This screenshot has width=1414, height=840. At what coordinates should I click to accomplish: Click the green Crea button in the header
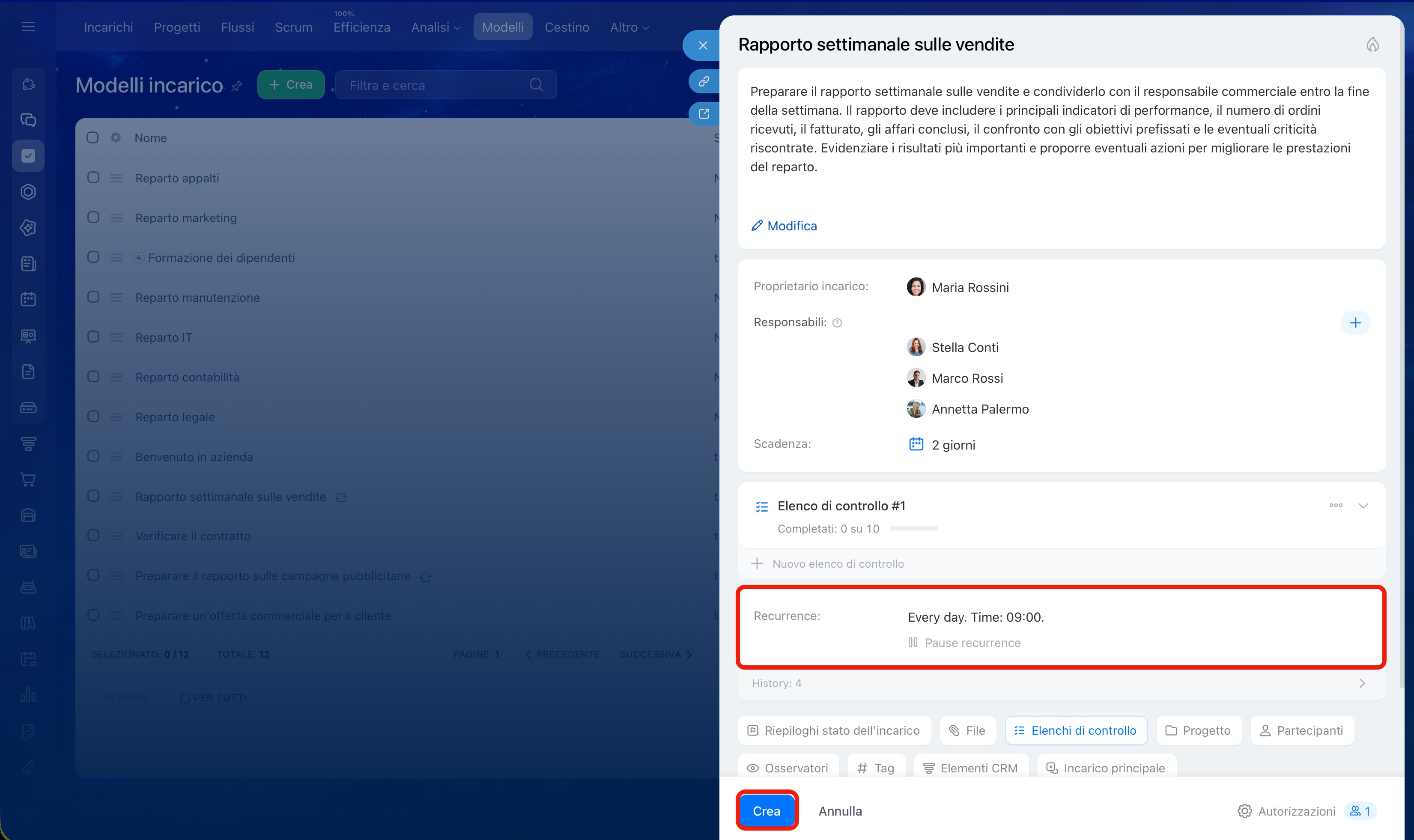pyautogui.click(x=291, y=85)
